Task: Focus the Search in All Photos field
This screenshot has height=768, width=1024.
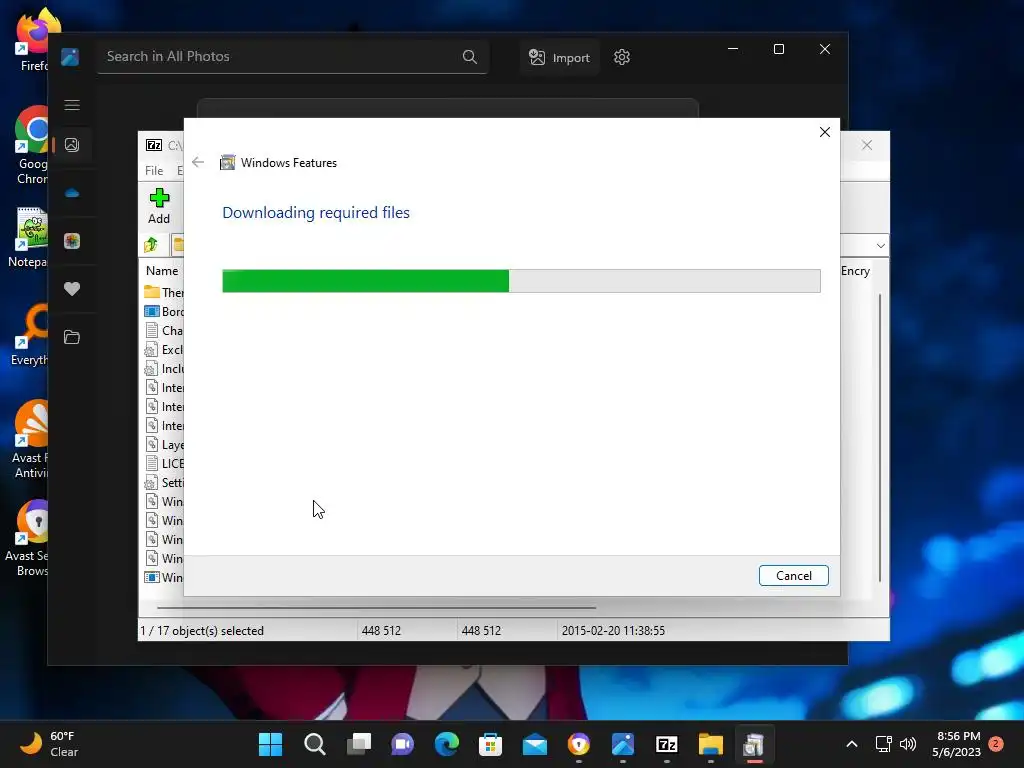Action: click(x=293, y=57)
